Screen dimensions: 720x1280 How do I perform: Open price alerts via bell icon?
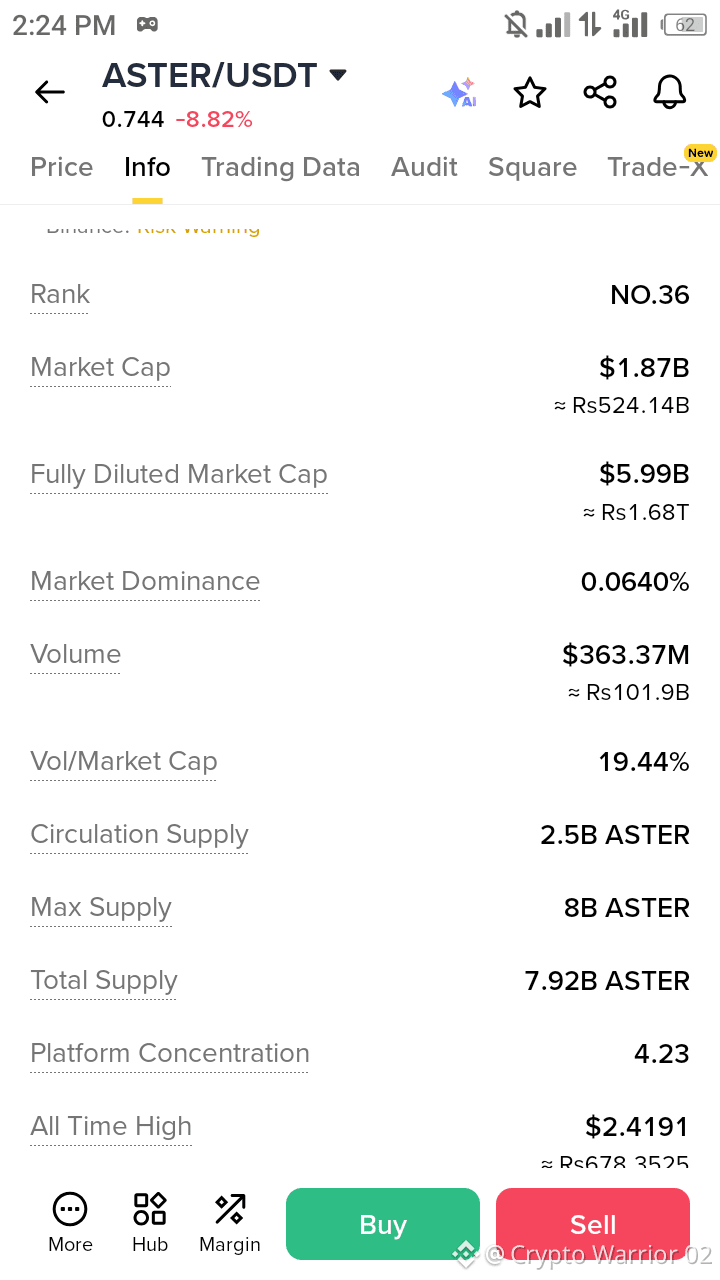coord(670,93)
